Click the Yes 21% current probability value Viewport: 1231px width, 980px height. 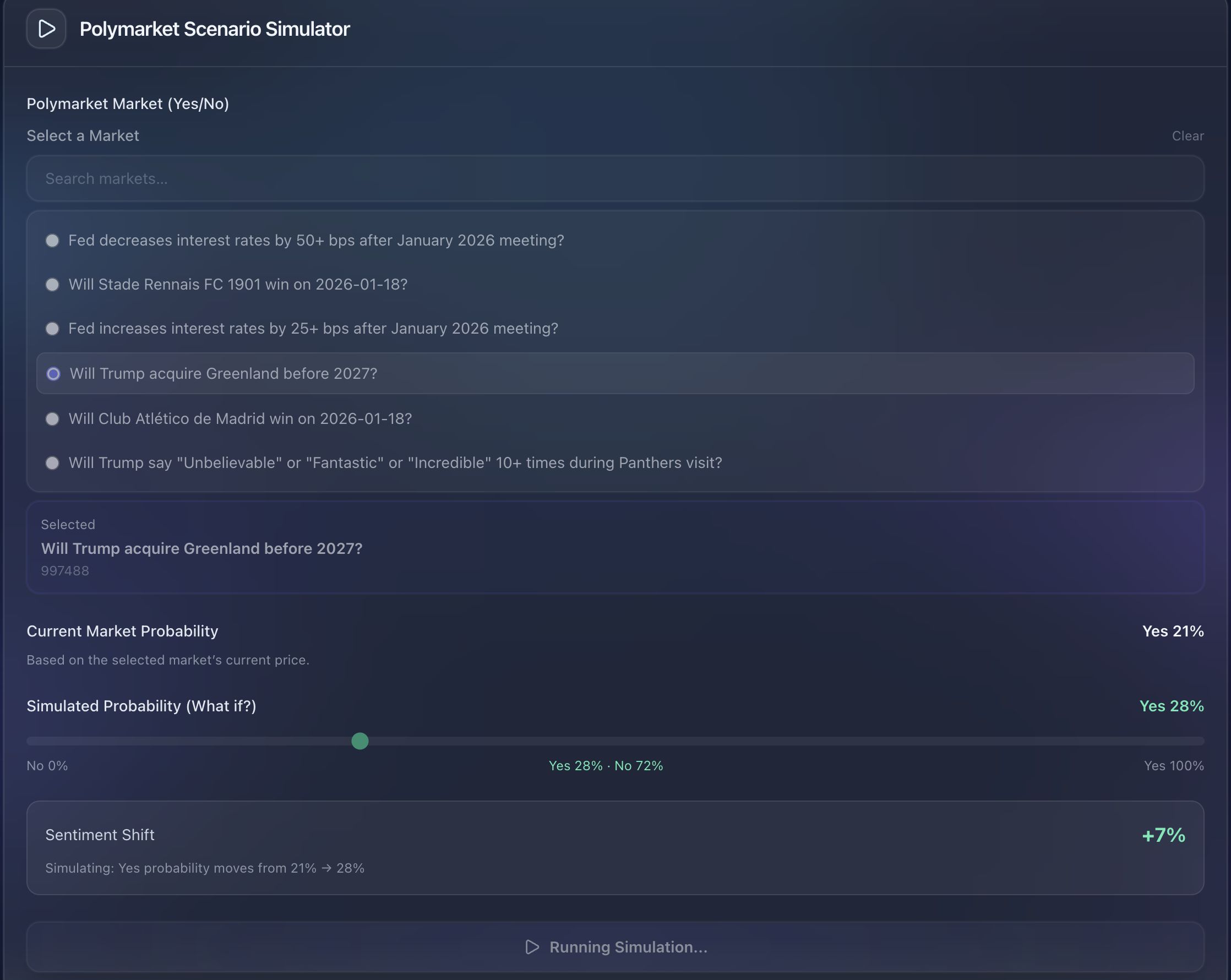[x=1173, y=631]
